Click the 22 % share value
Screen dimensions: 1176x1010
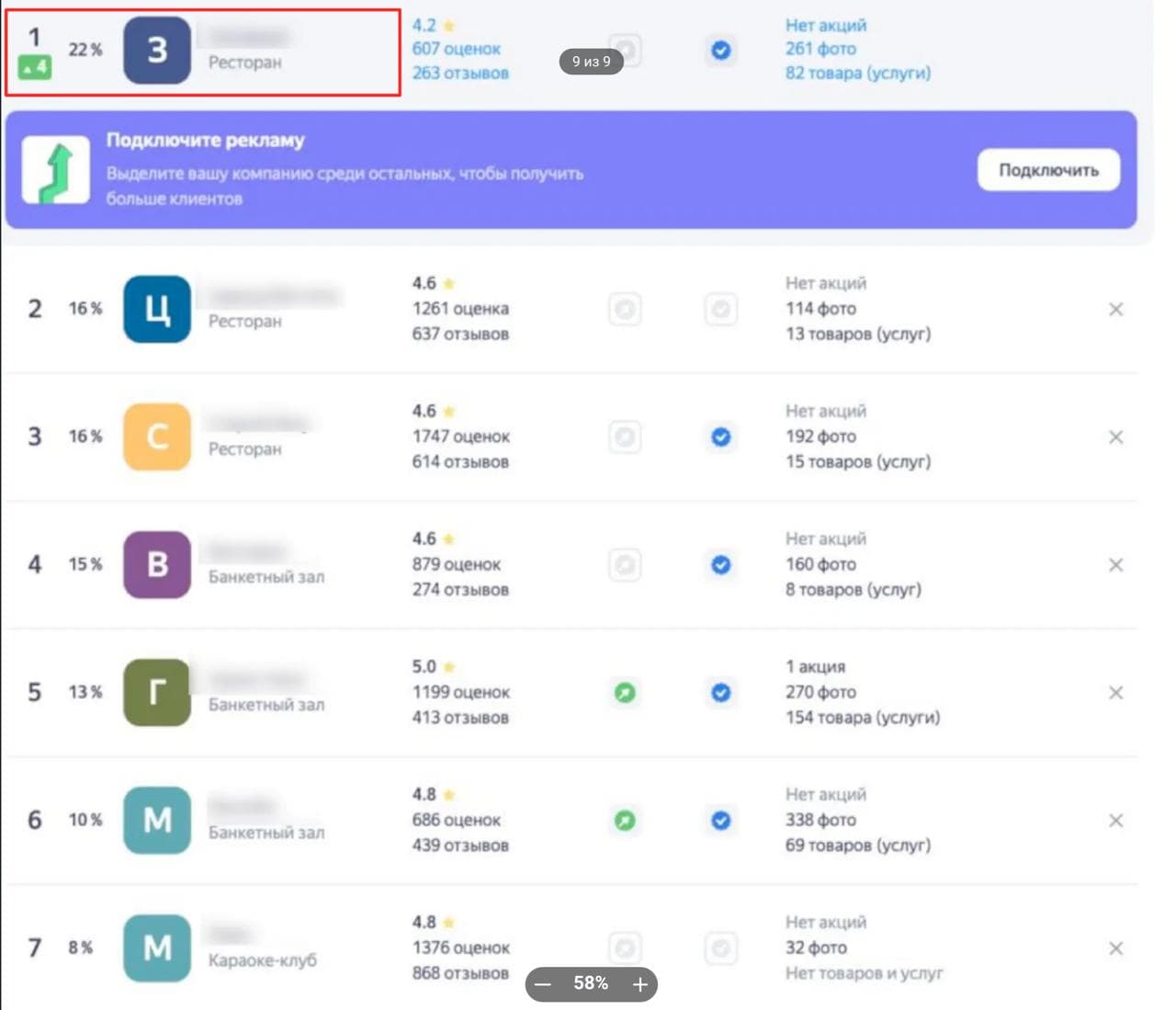85,50
